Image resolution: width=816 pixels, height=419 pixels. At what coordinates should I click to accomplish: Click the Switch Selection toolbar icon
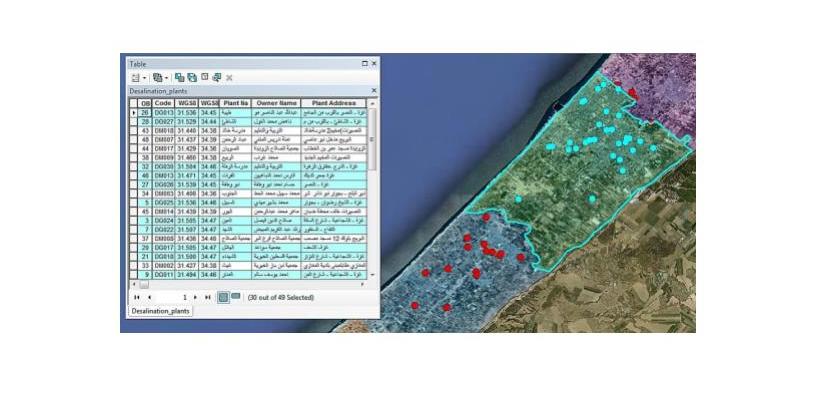tap(192, 77)
